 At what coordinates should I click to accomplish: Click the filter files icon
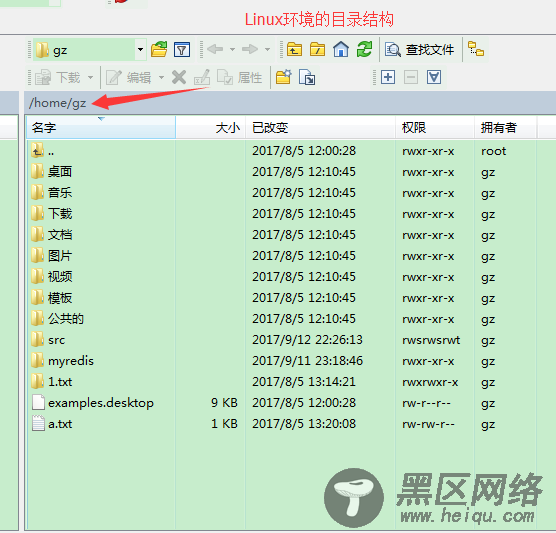click(x=182, y=50)
